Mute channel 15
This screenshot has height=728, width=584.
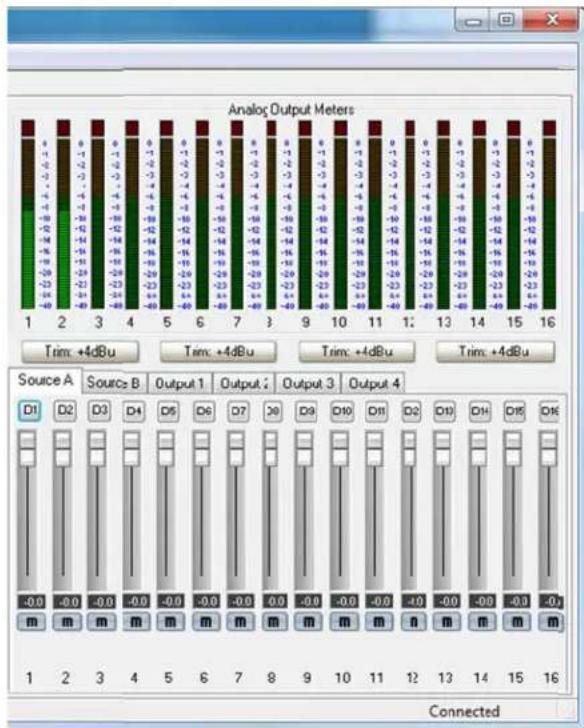[517, 622]
